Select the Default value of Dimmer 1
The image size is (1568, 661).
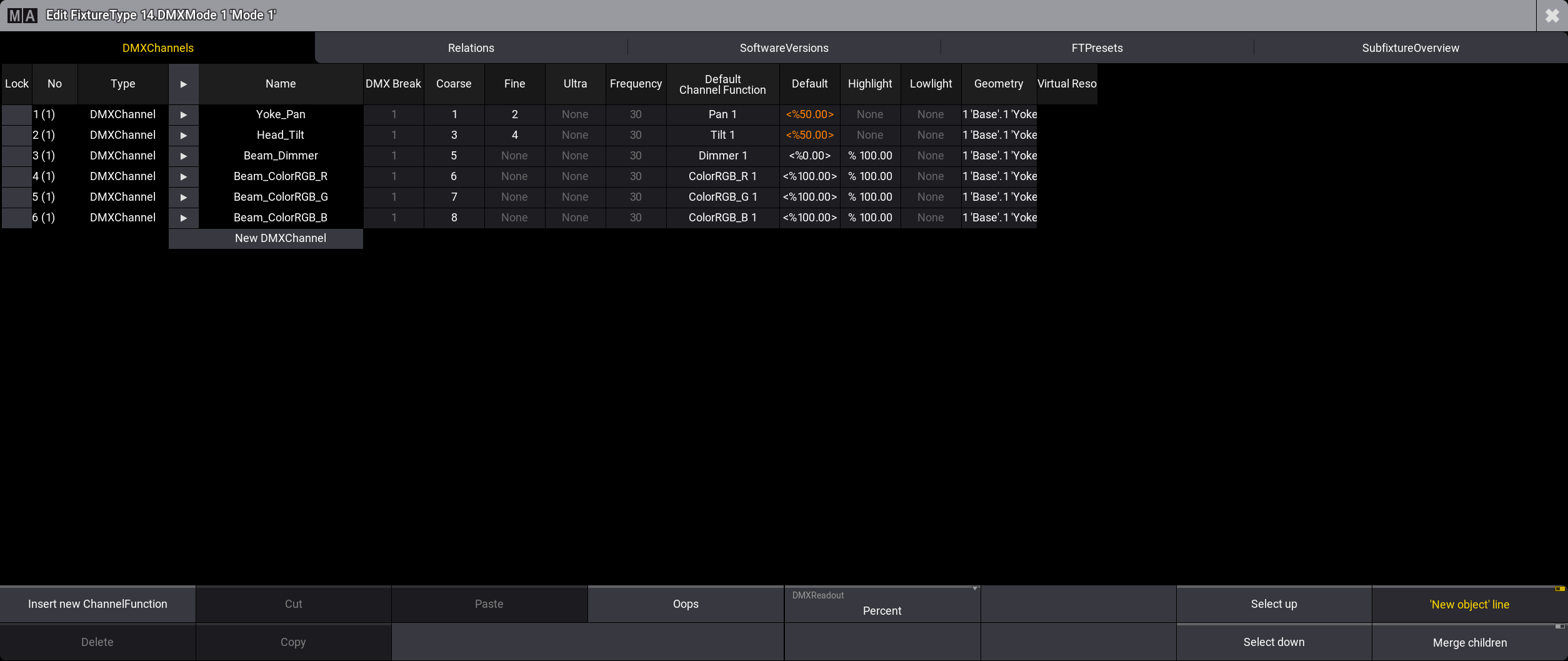click(x=809, y=156)
